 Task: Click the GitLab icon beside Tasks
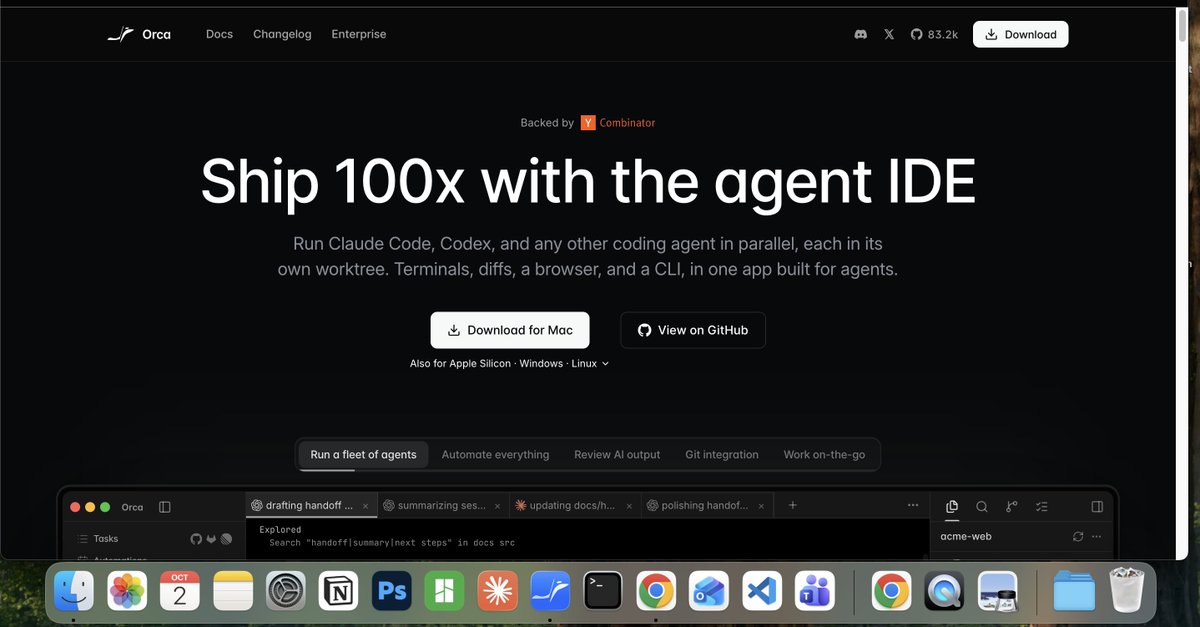coord(211,539)
